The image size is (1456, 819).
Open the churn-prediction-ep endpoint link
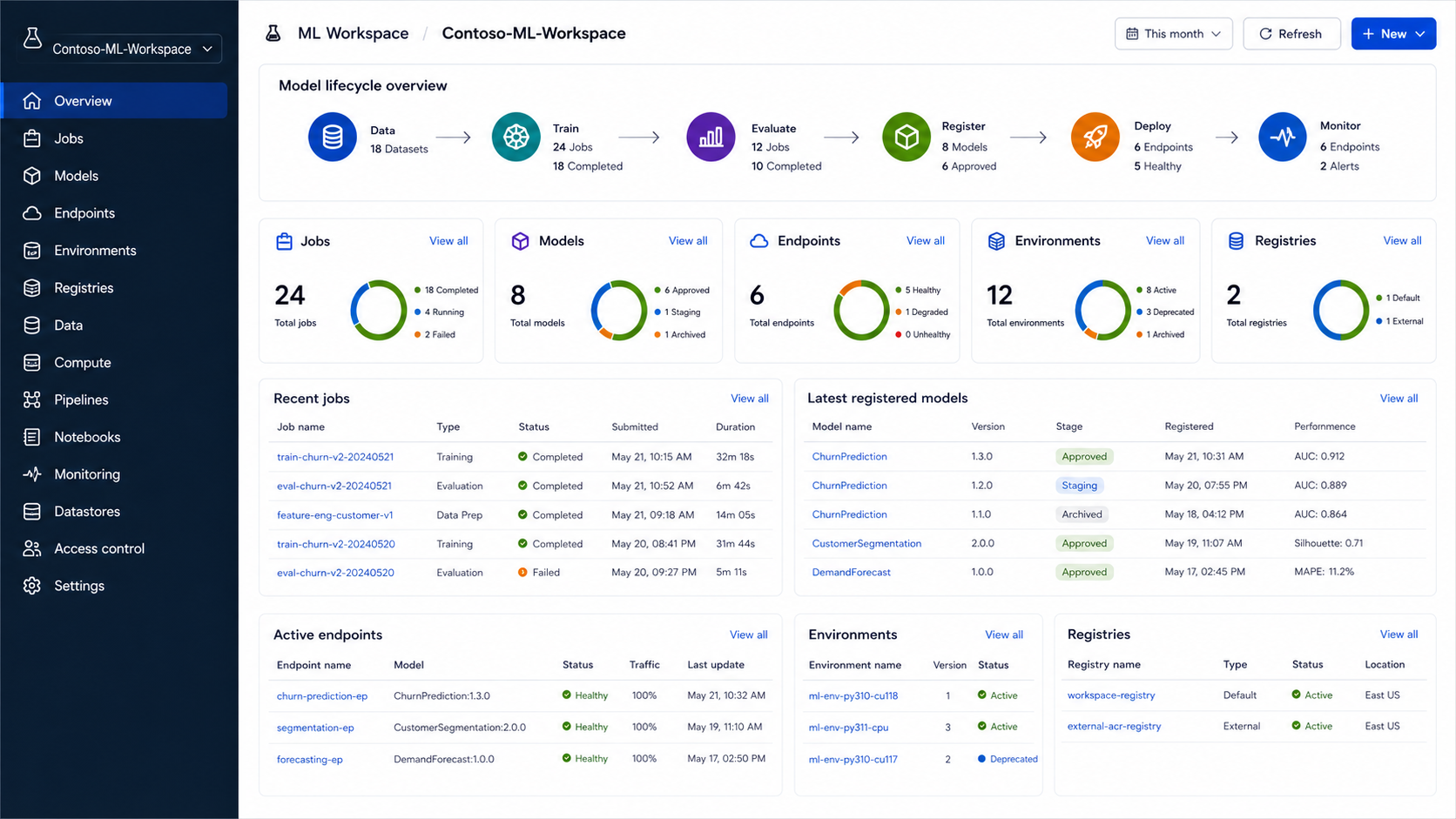point(322,696)
